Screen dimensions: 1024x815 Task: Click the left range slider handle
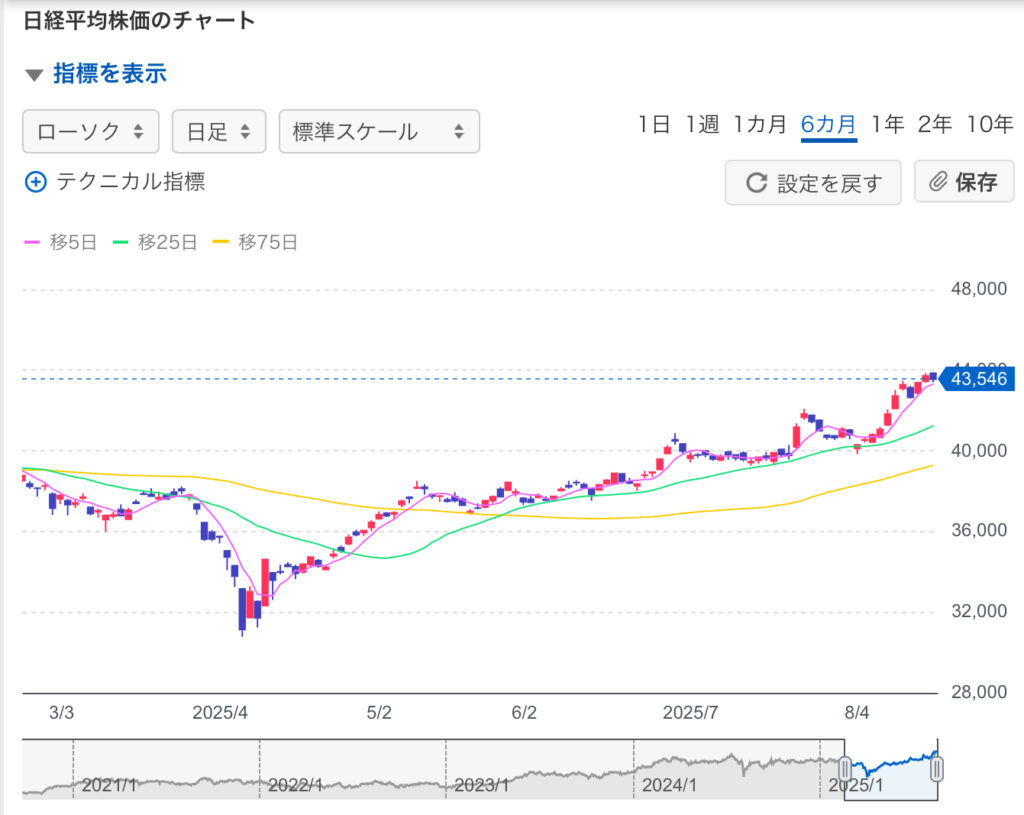[x=844, y=769]
